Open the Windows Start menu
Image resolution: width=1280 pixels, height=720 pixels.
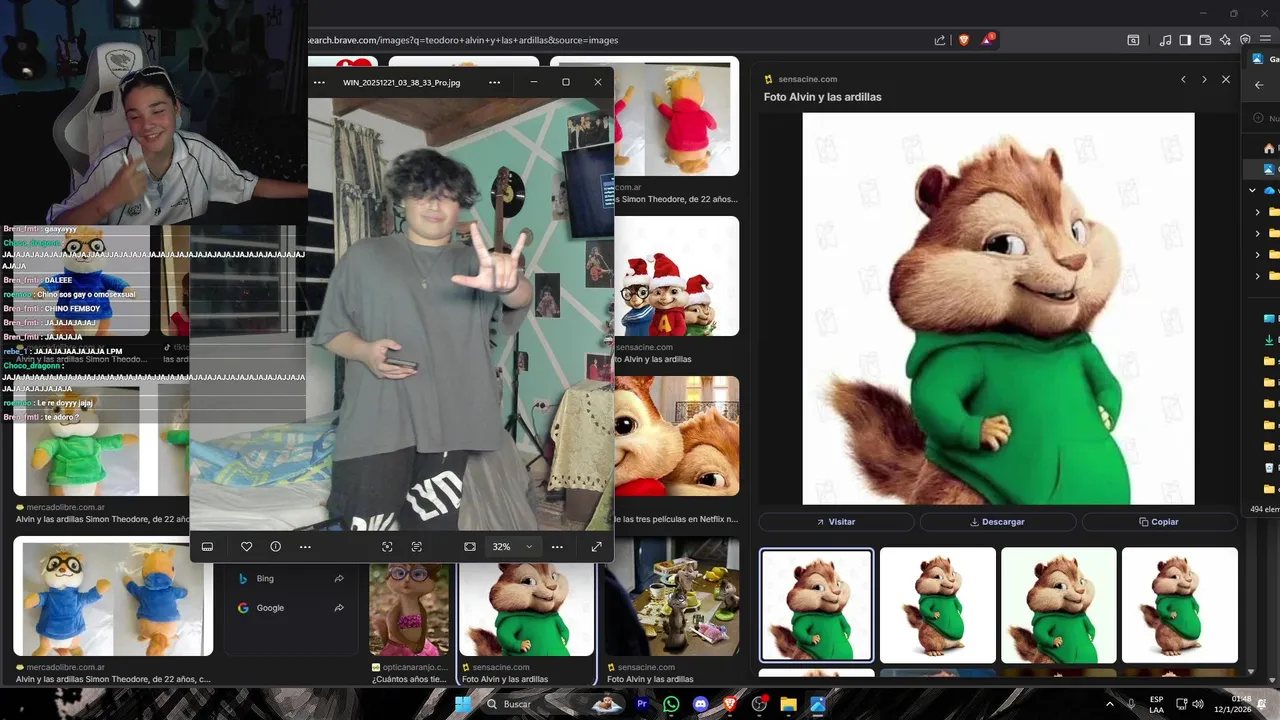[x=463, y=704]
